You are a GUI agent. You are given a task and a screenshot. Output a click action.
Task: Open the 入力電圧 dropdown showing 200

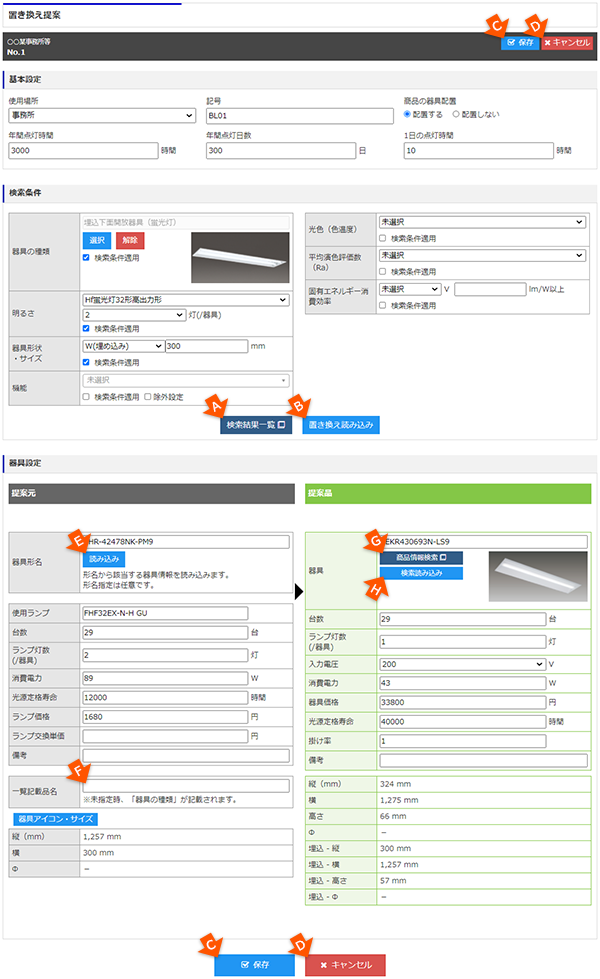[x=461, y=662]
